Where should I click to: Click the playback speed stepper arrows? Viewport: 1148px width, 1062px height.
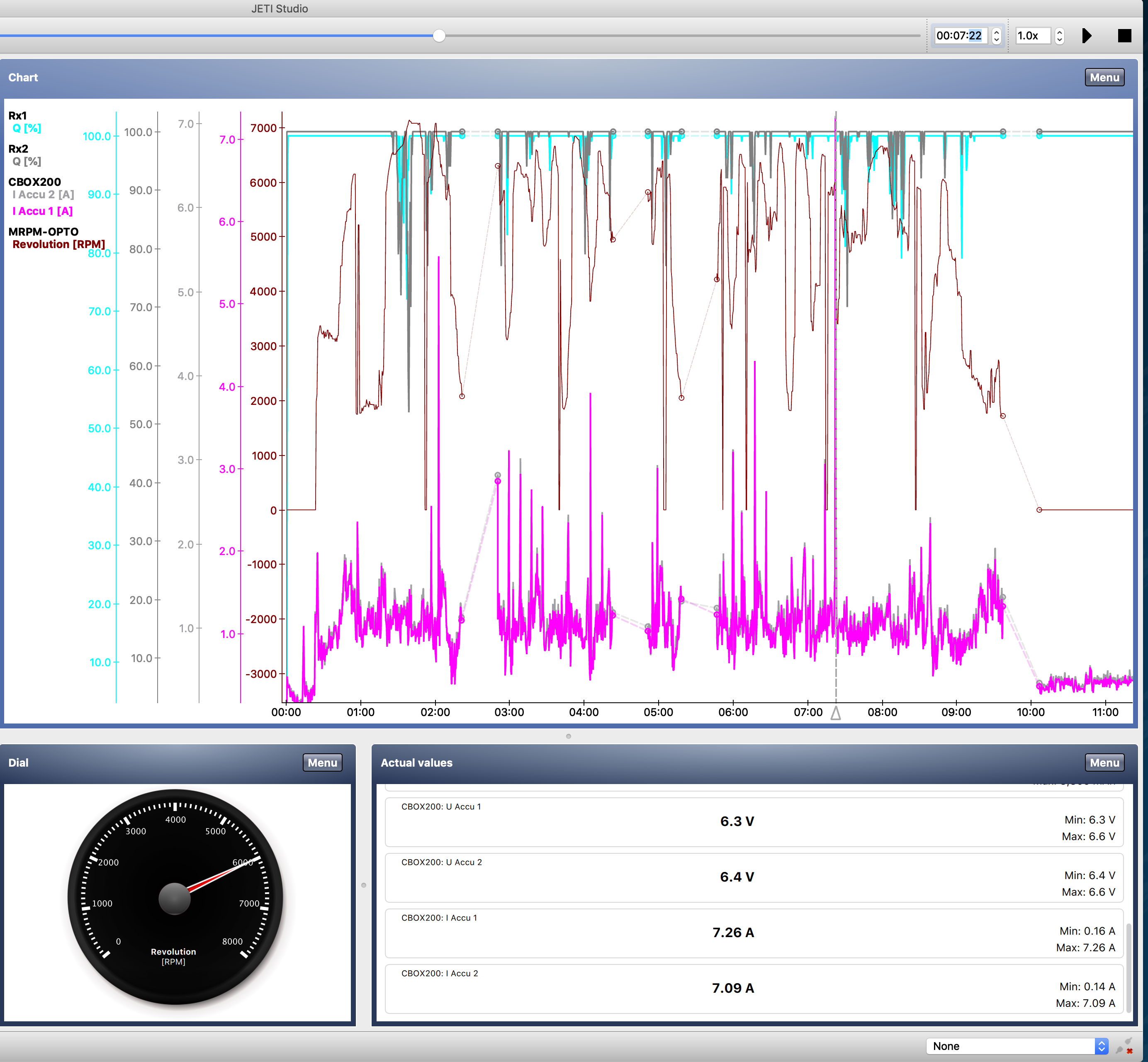(x=1060, y=36)
